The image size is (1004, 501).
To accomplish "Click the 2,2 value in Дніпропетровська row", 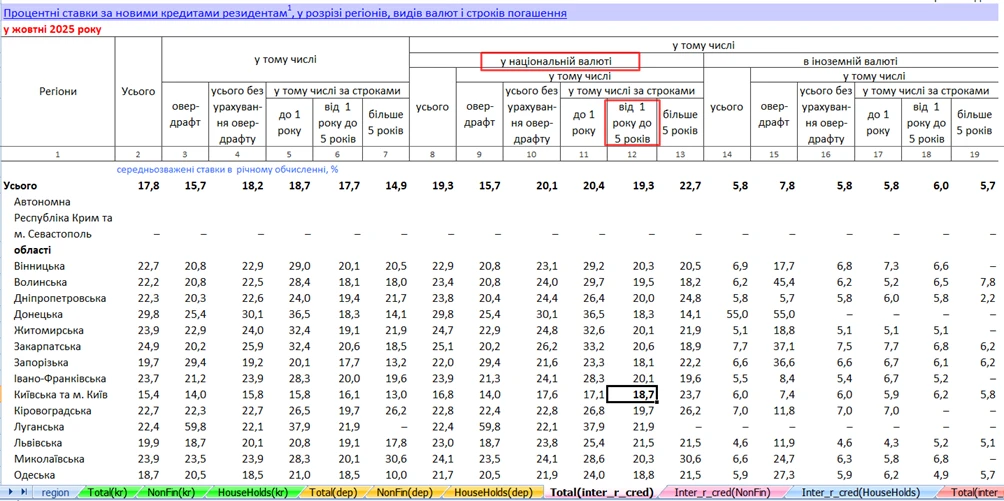I will (x=987, y=299).
